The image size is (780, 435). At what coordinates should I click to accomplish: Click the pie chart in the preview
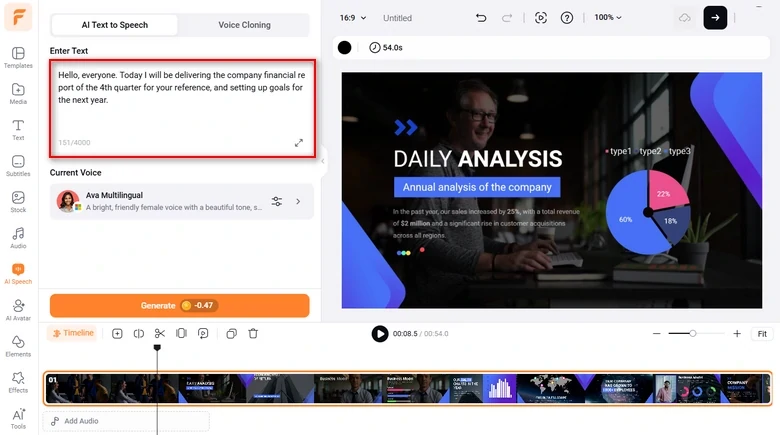tap(648, 212)
